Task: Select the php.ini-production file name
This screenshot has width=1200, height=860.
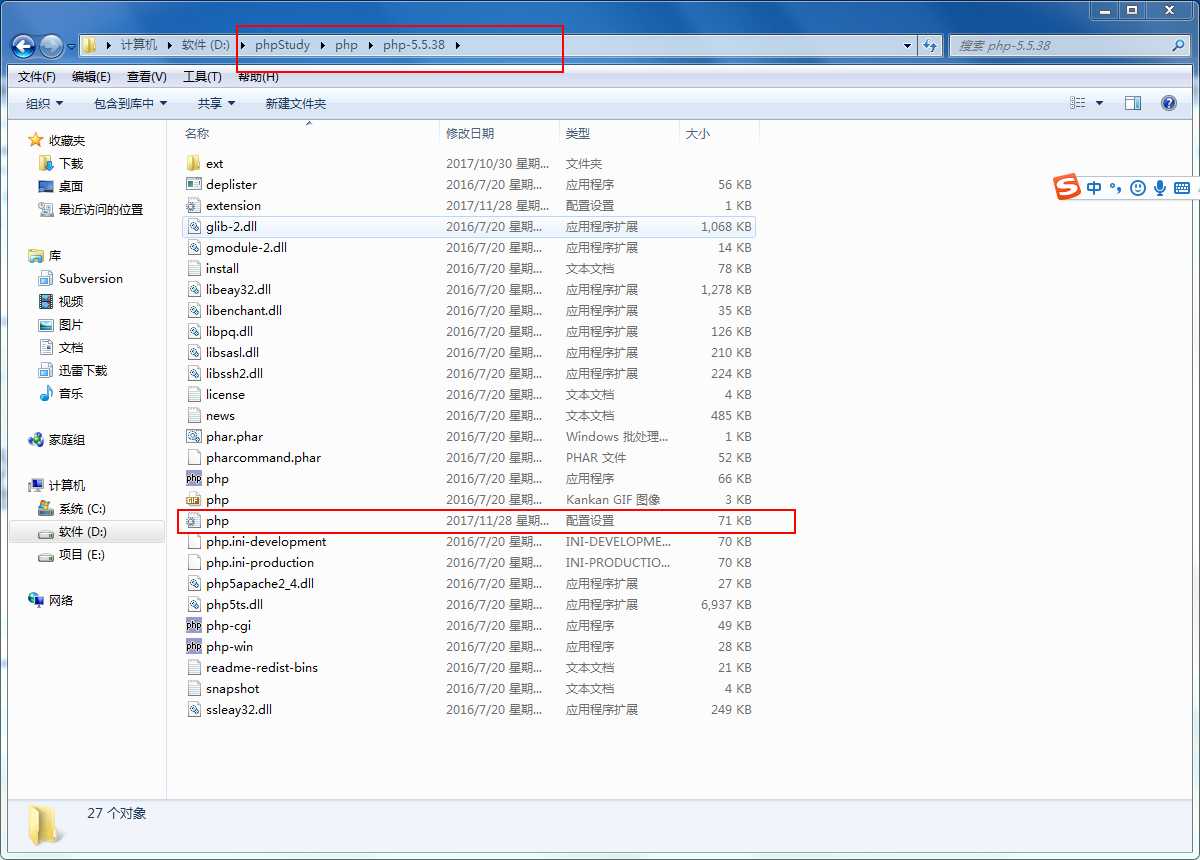Action: (x=260, y=562)
